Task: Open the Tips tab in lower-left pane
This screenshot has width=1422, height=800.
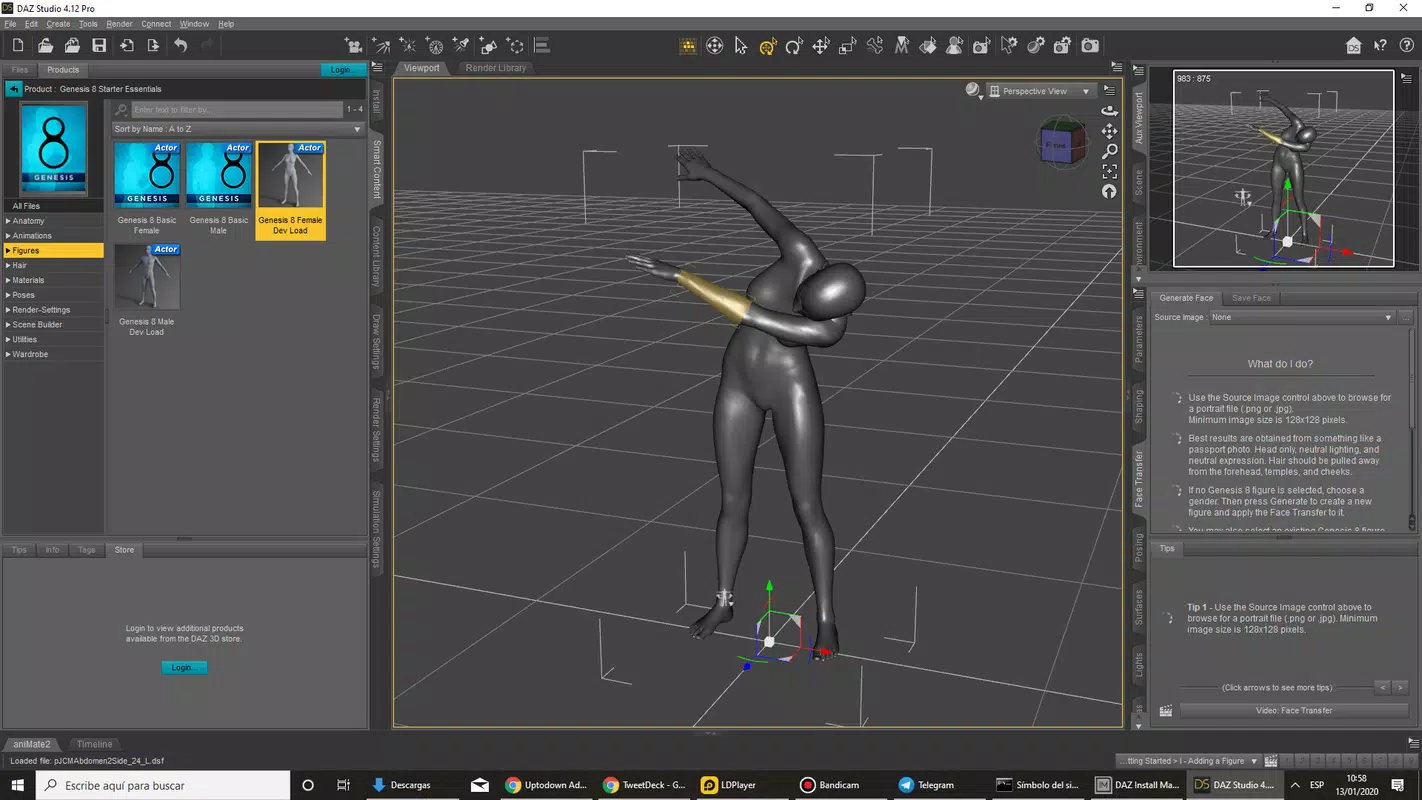Action: point(19,550)
